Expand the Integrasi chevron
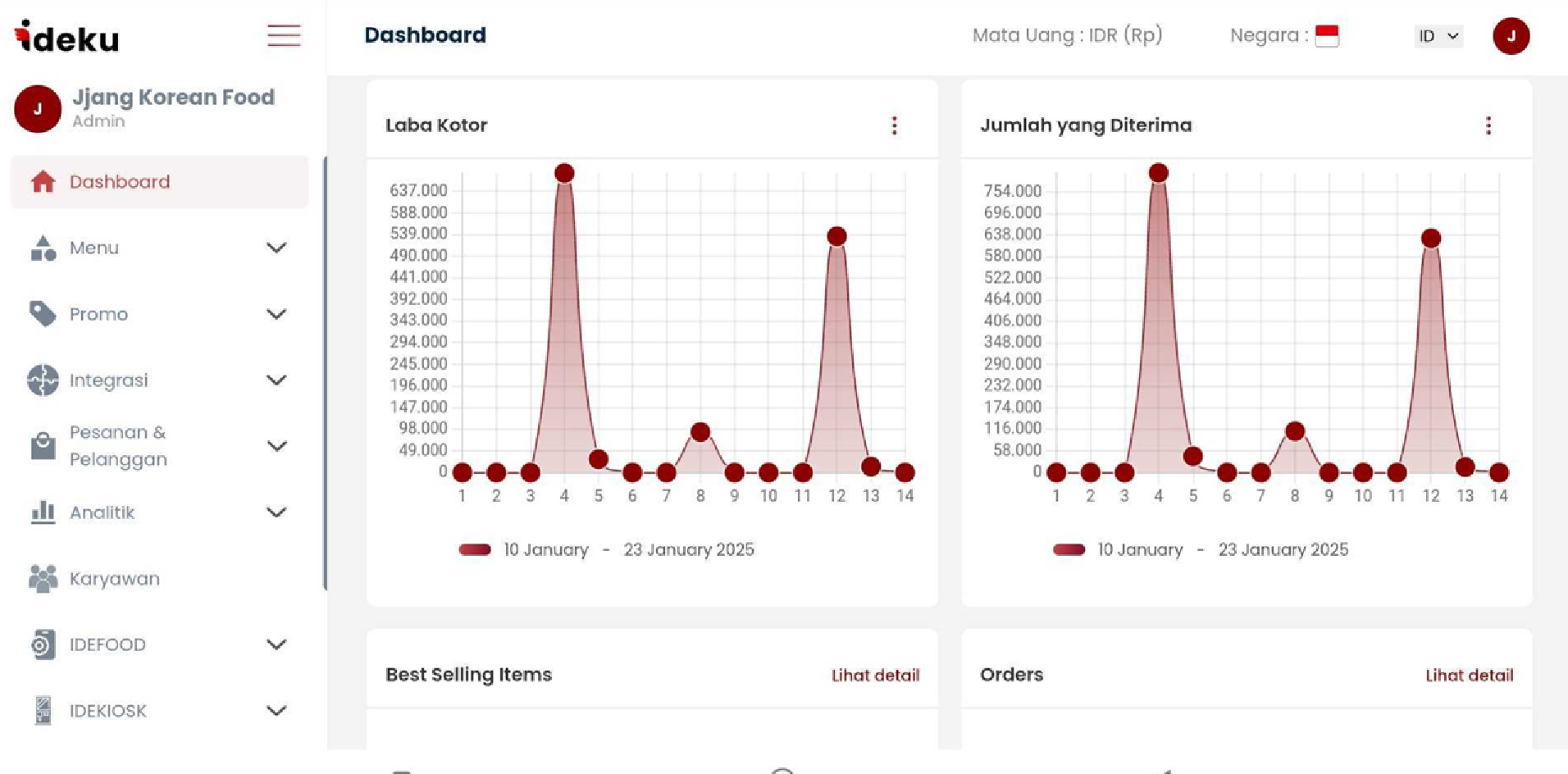Screen dimensions: 1568x774 coord(276,380)
